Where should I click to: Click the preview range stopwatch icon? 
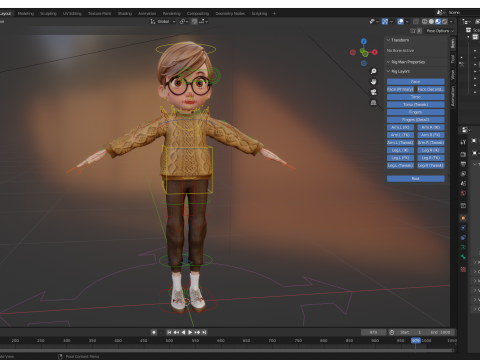[x=392, y=332]
